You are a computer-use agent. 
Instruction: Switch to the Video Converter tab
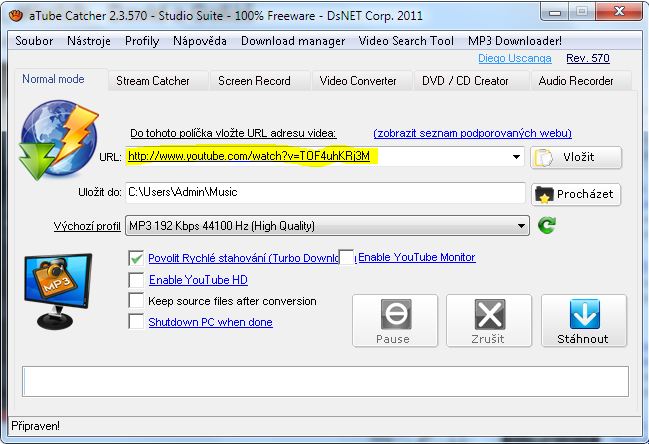coord(358,80)
